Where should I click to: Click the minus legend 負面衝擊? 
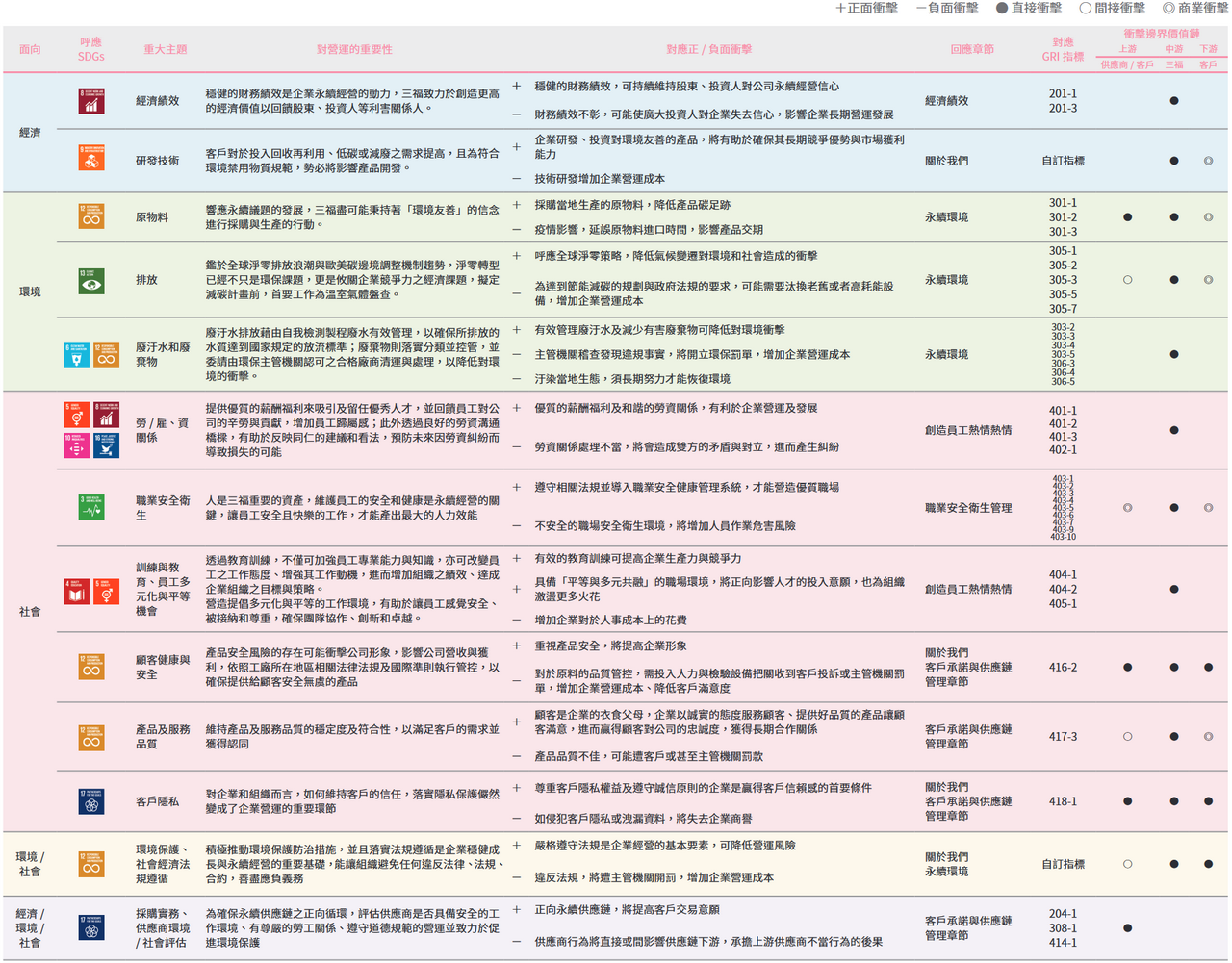947,8
